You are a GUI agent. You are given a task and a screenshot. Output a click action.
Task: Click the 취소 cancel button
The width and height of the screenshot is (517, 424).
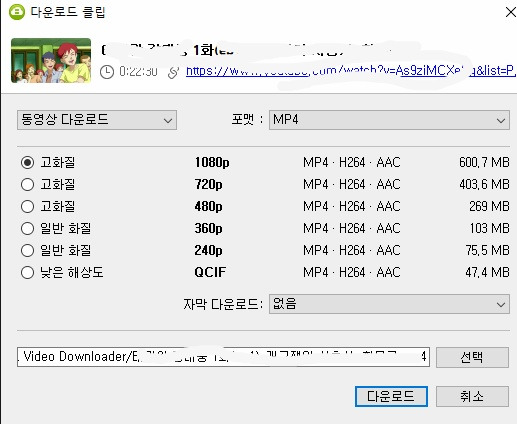point(472,396)
